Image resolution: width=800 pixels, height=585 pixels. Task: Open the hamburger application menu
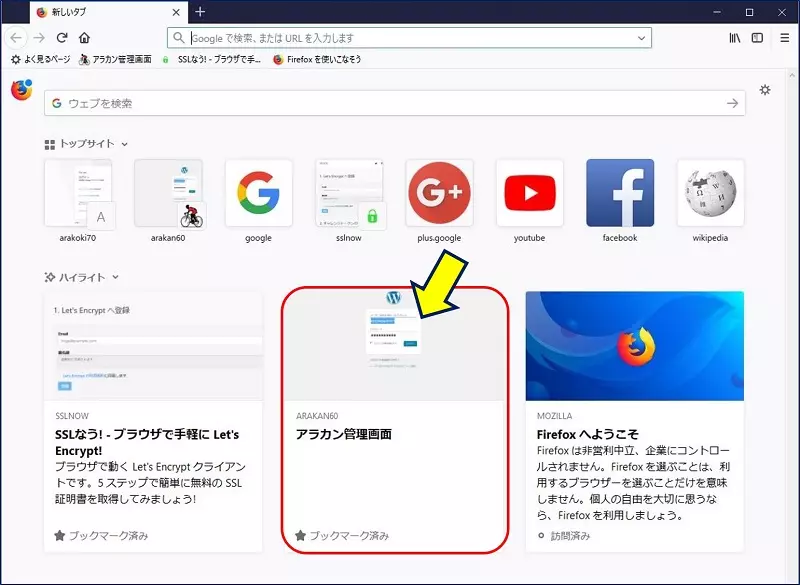point(785,38)
